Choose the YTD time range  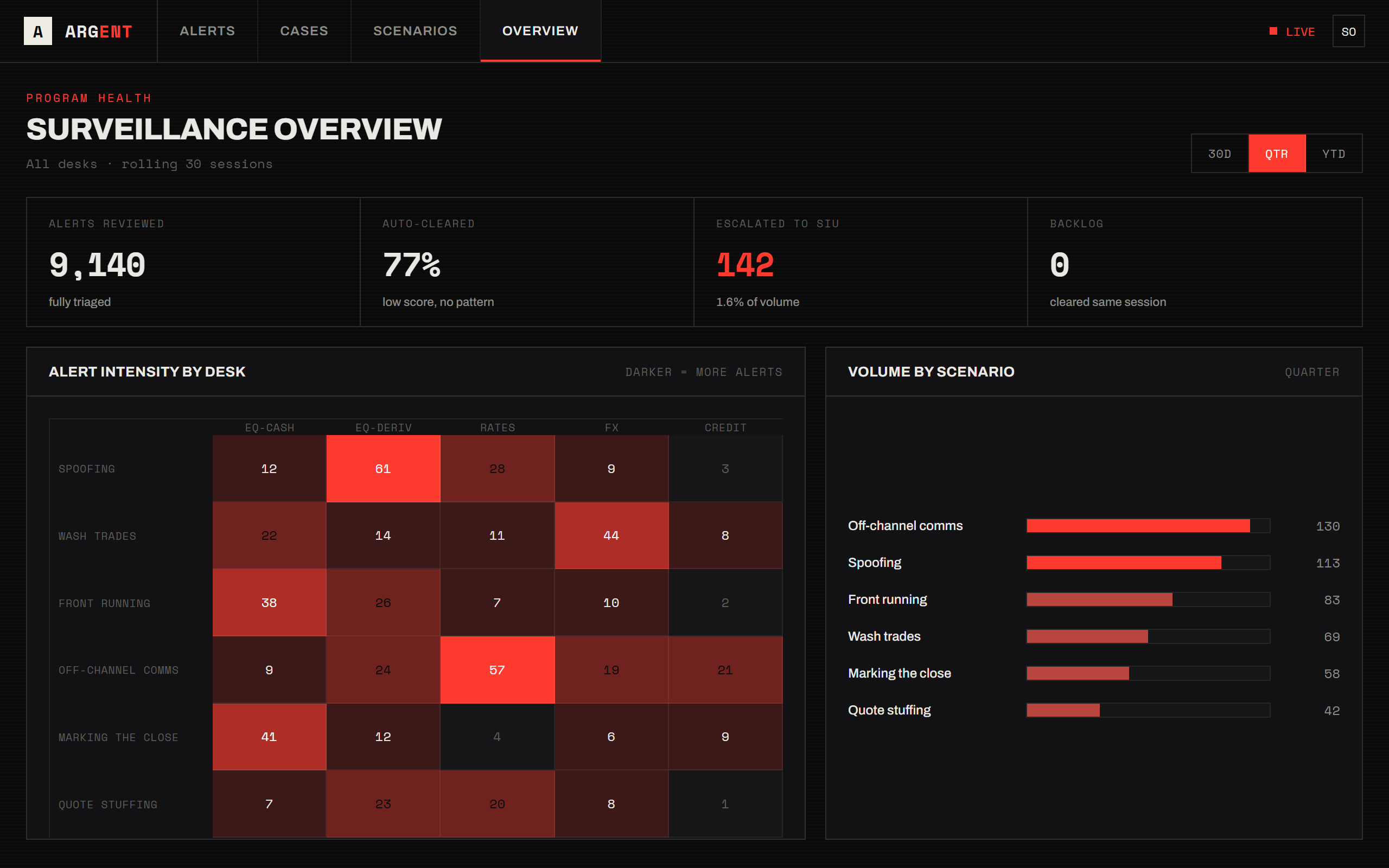coord(1334,154)
